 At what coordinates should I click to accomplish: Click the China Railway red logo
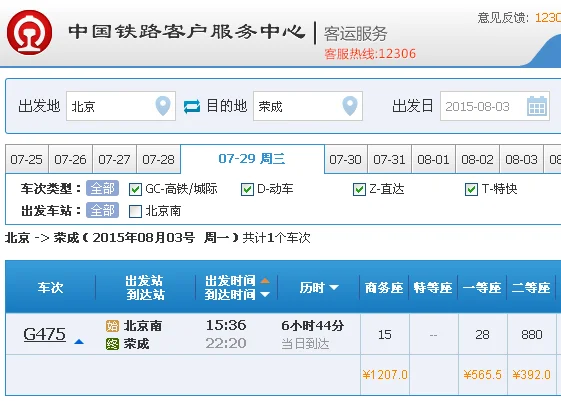coord(29,32)
